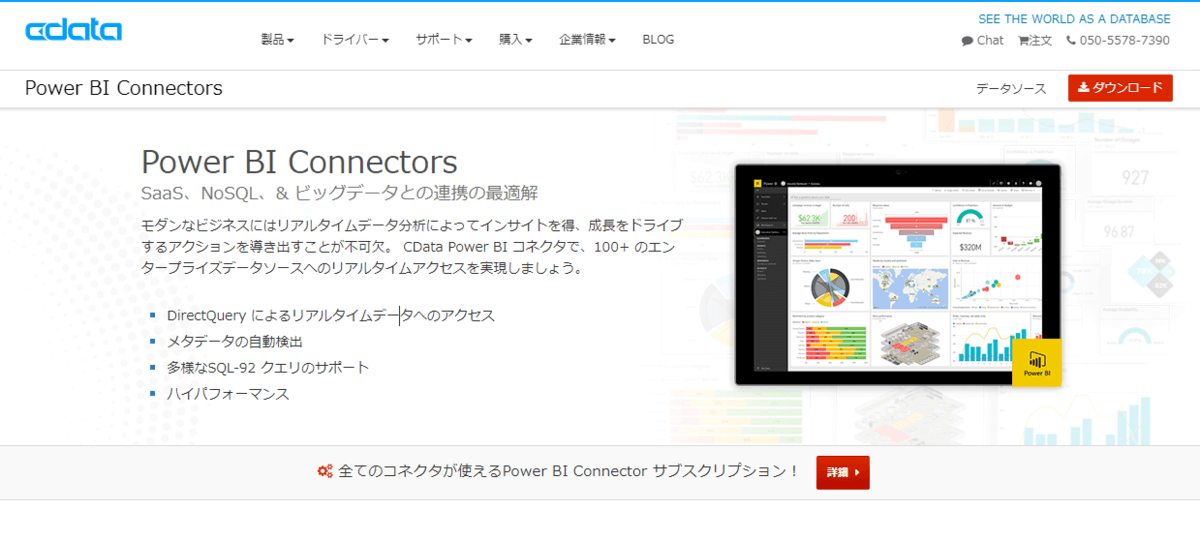Click the gears icon beside subscription text
The height and width of the screenshot is (540, 1200).
tap(325, 471)
